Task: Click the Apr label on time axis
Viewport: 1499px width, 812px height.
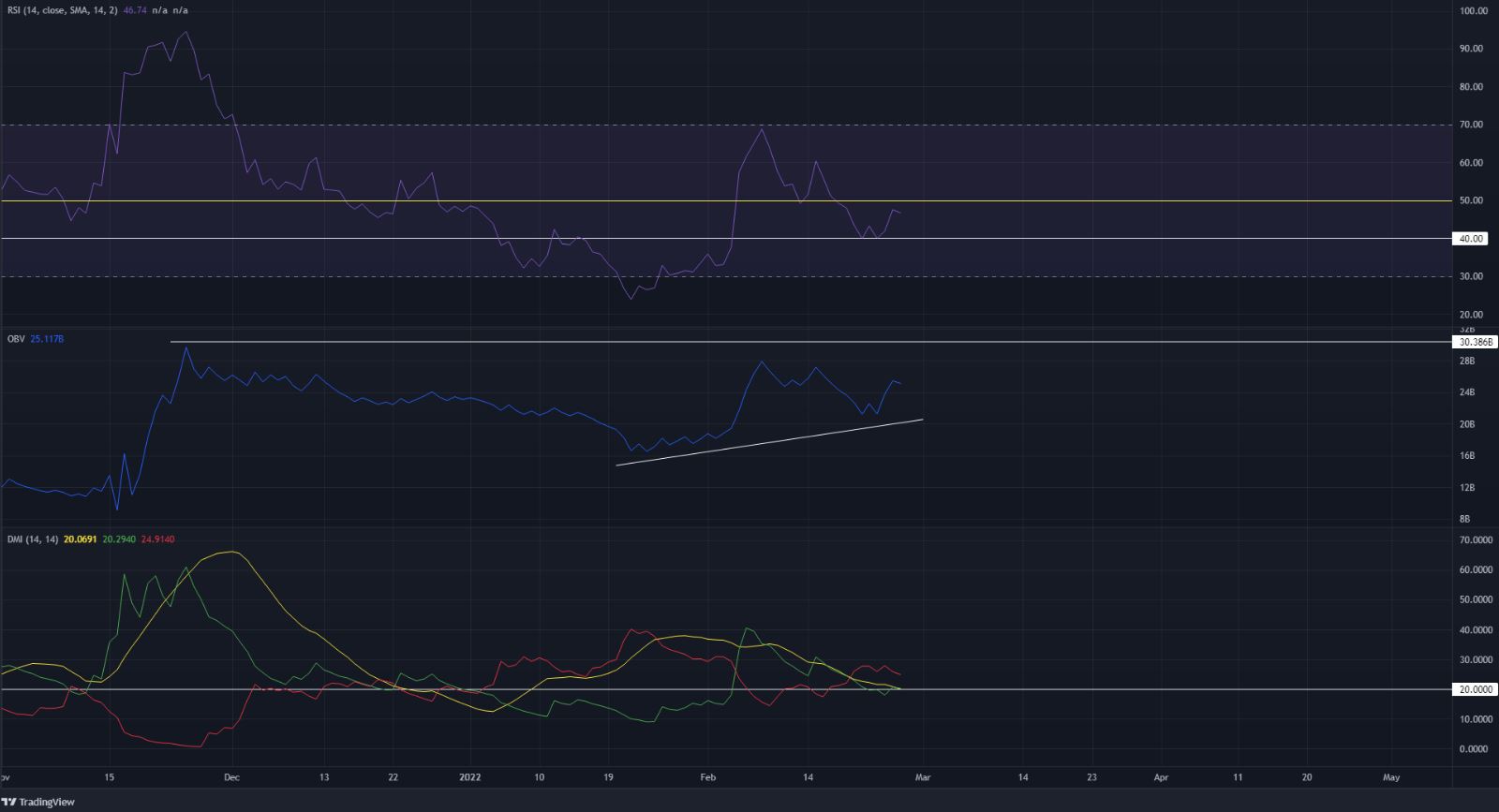Action: pos(1161,777)
